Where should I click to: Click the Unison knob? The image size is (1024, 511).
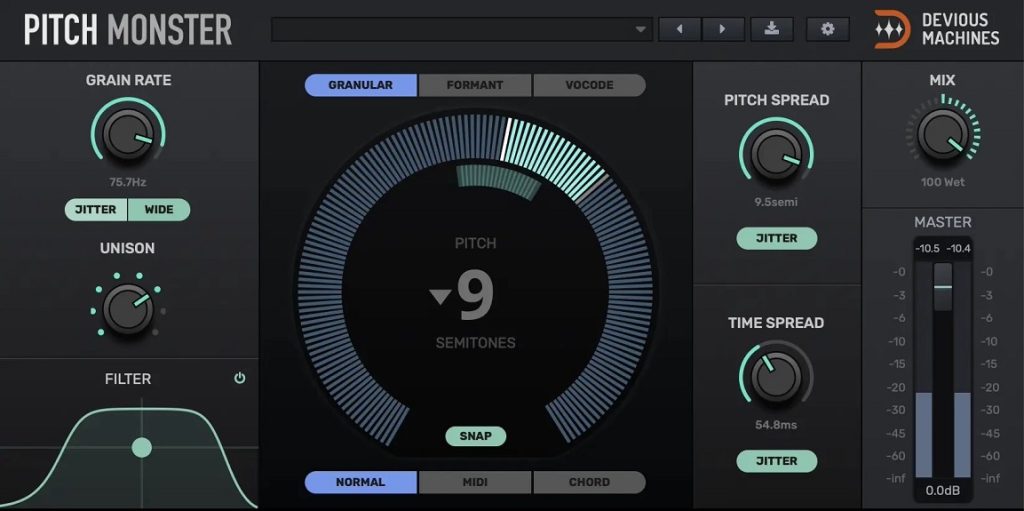point(128,307)
